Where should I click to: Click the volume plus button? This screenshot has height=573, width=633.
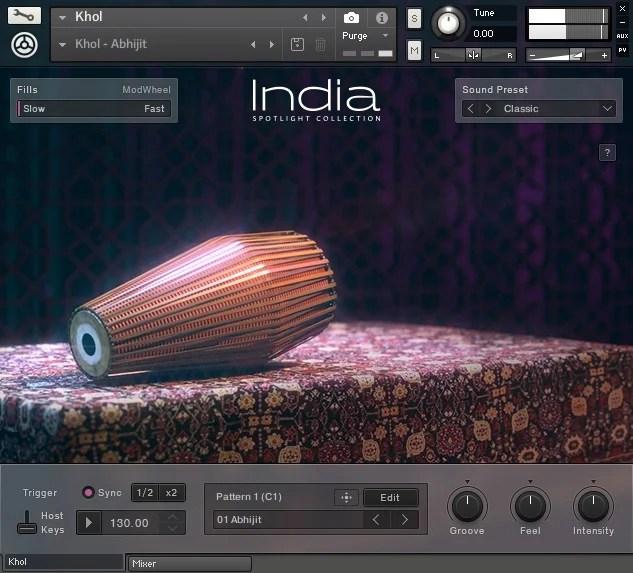pos(604,55)
